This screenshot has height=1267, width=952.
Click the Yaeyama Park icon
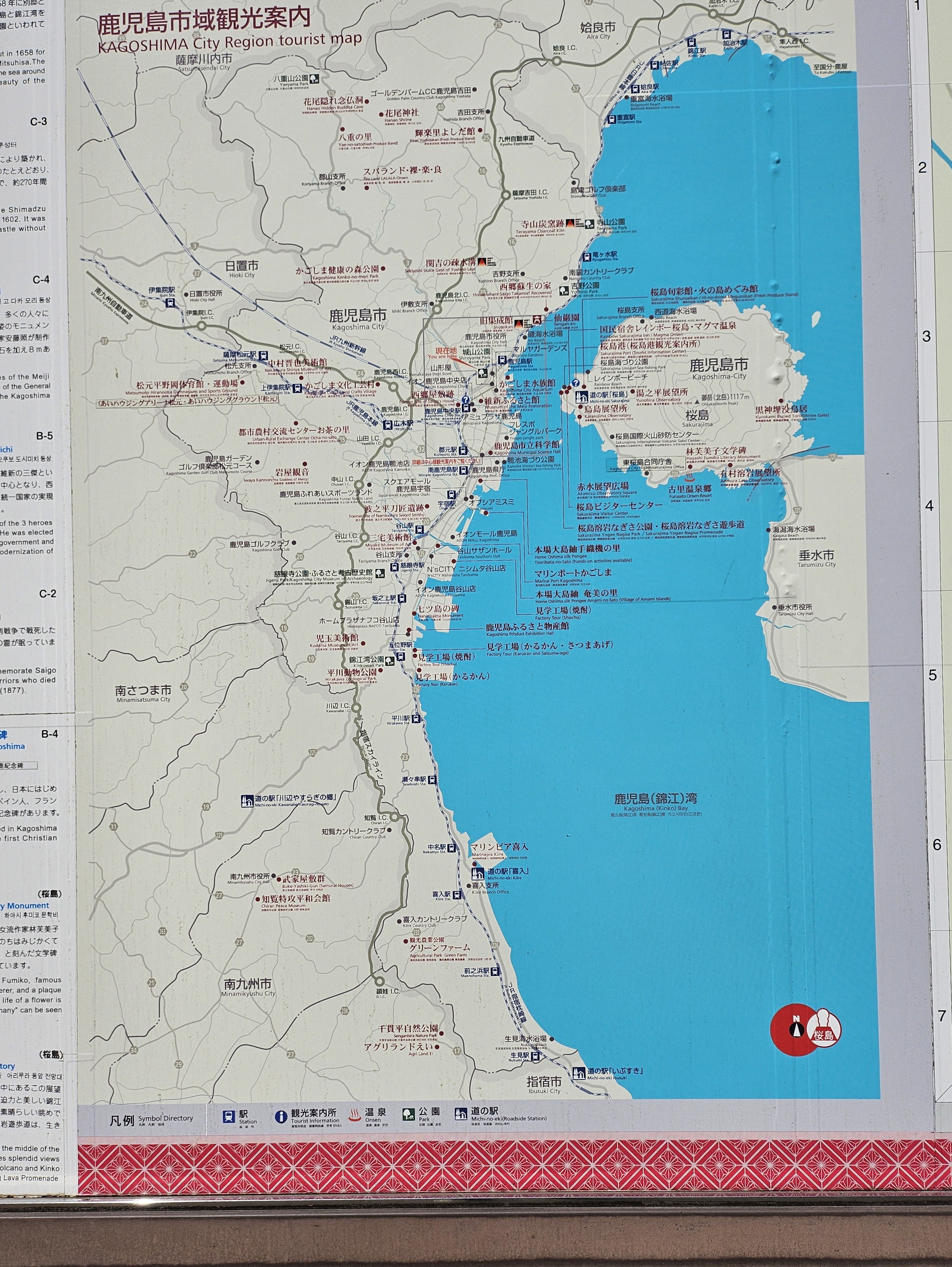(314, 79)
